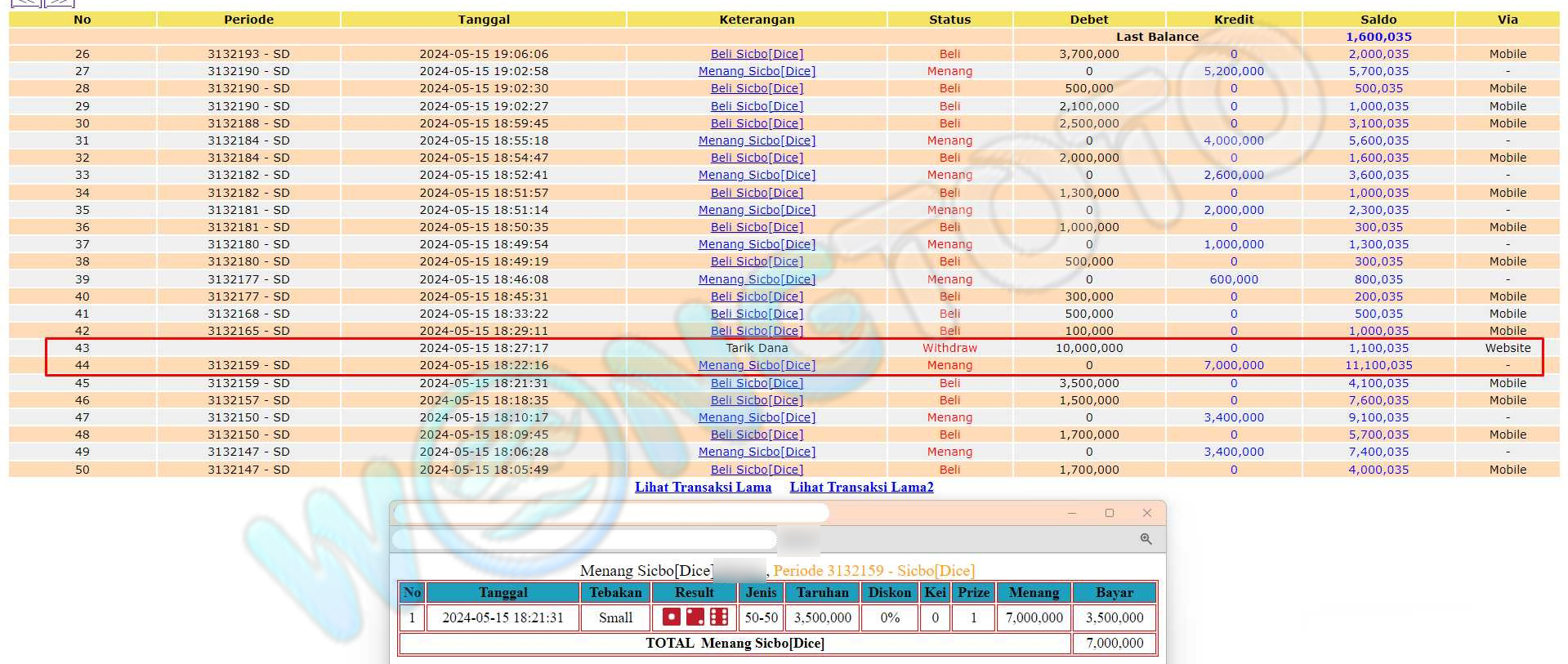The height and width of the screenshot is (664, 1568).
Task: Click the previous page arrow icon
Action: pyautogui.click(x=25, y=2)
